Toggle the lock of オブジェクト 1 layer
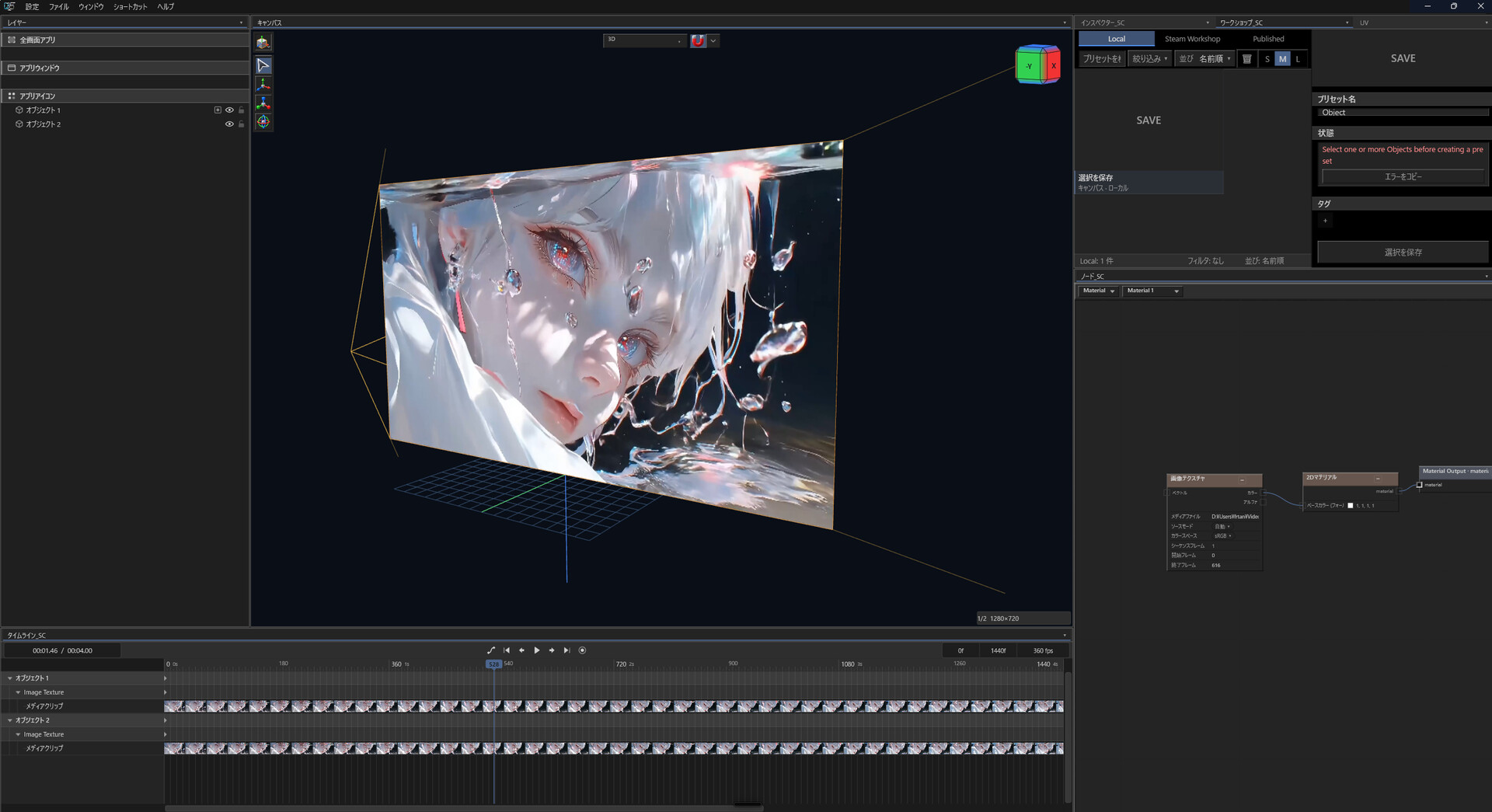The image size is (1492, 812). (x=241, y=110)
